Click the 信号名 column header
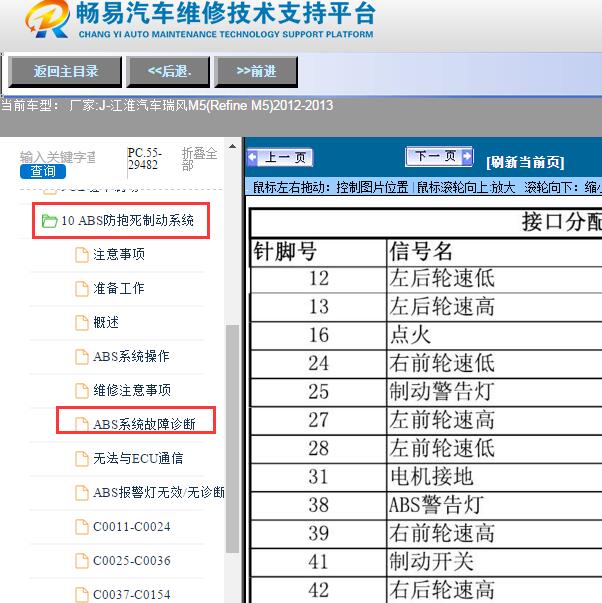This screenshot has width=602, height=603. (421, 252)
